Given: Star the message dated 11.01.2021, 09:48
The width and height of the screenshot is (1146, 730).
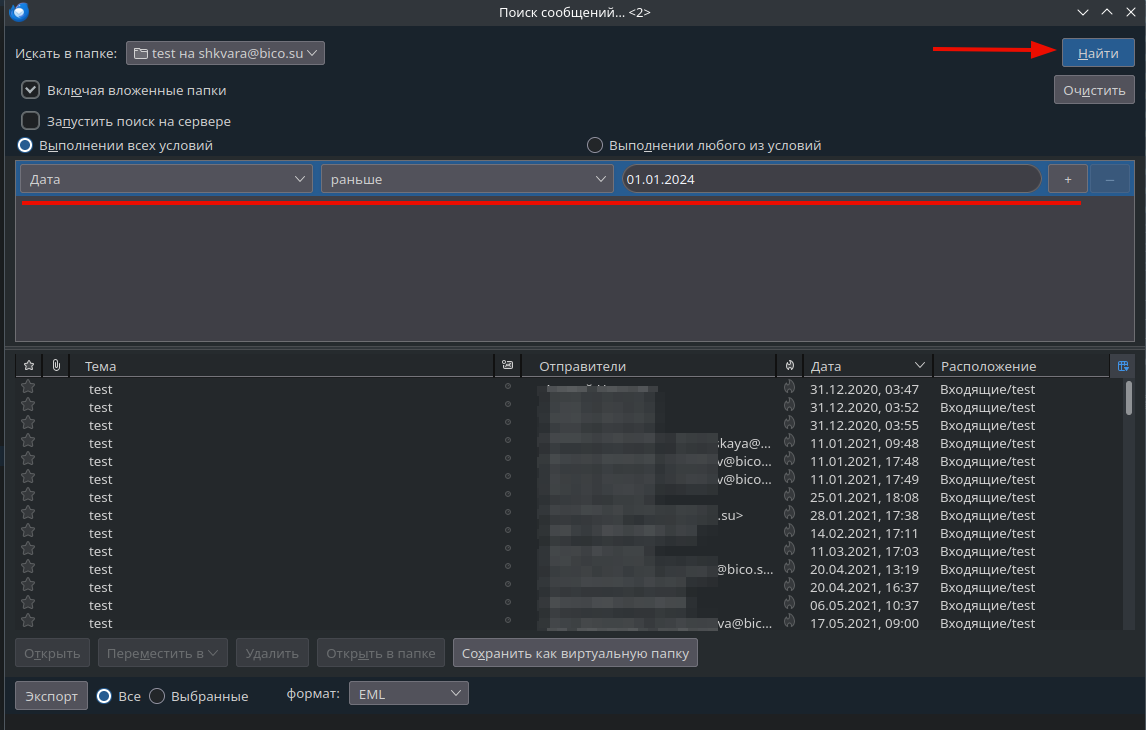Looking at the screenshot, I should tap(28, 441).
